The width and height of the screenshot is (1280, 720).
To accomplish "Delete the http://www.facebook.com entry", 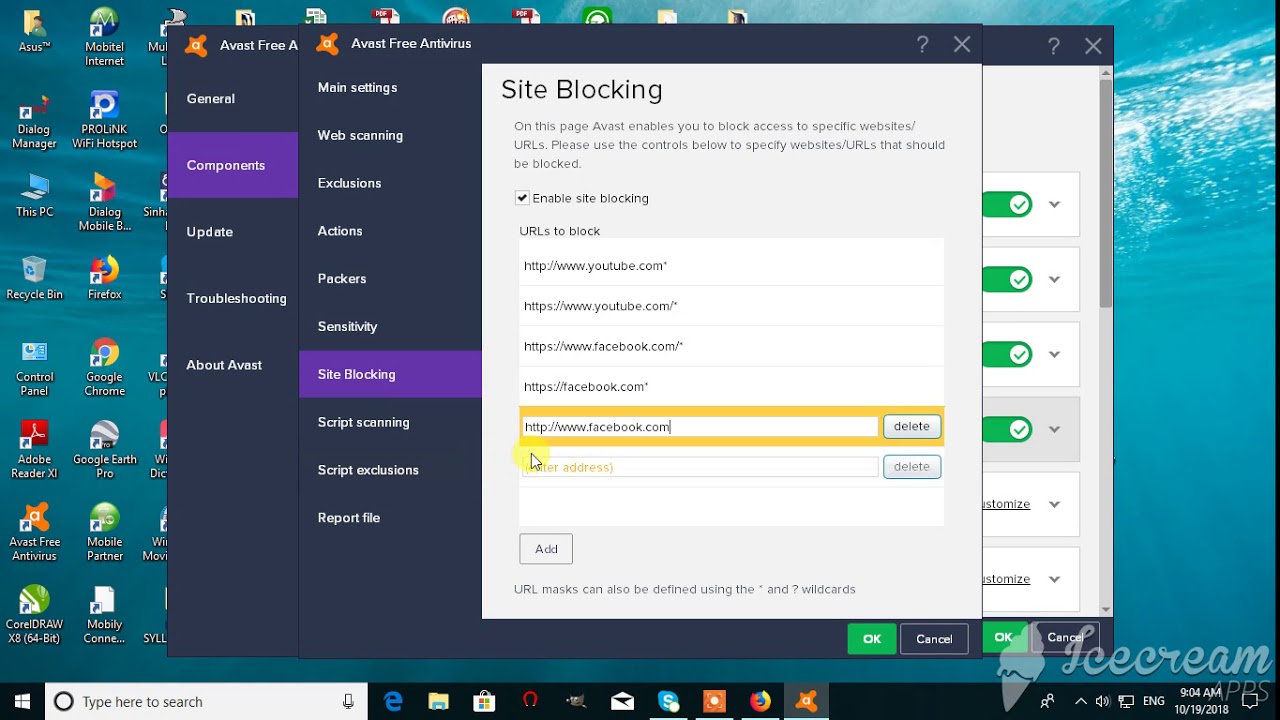I will point(911,426).
